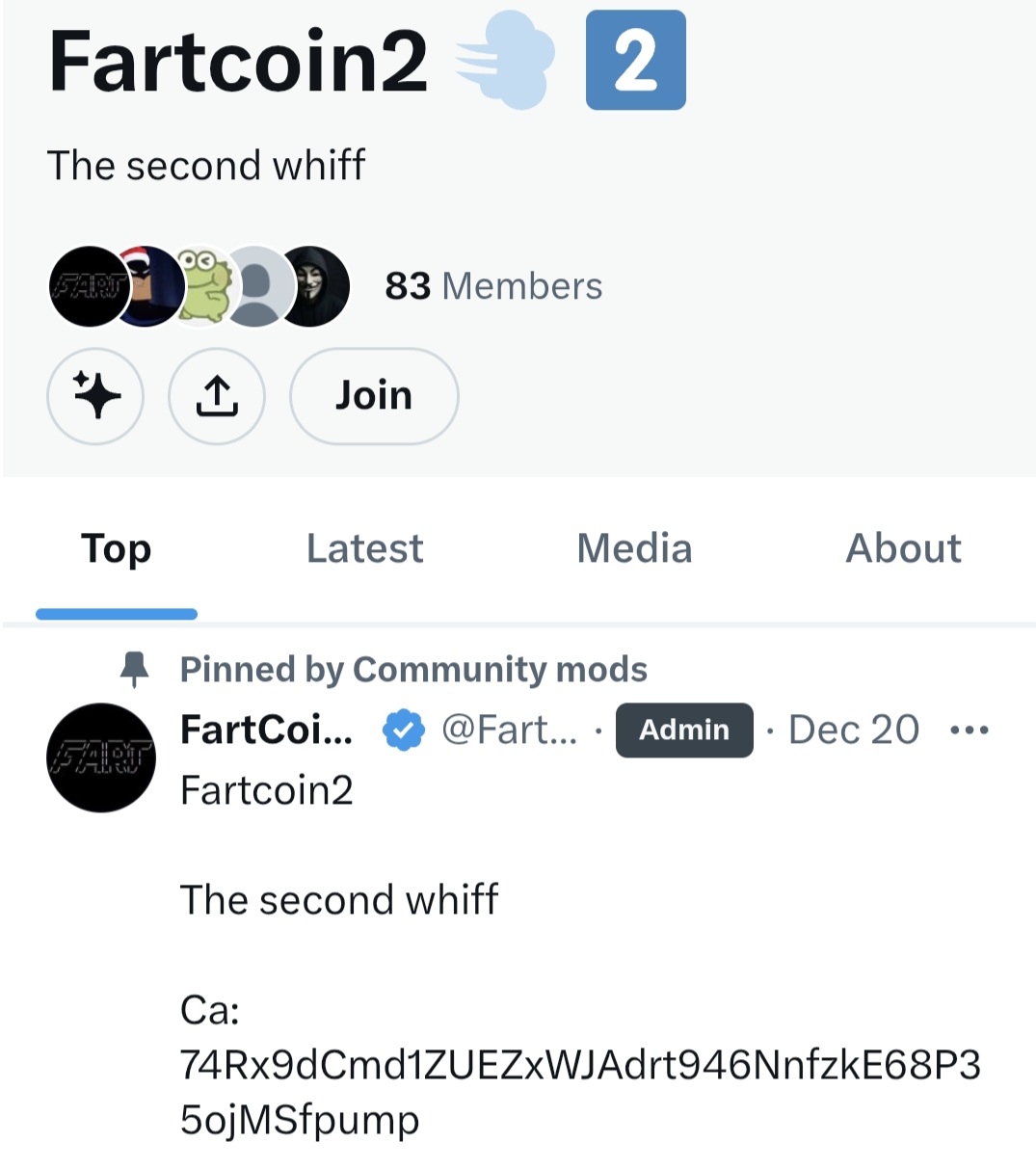Open the post's more-options ellipsis menu
The image size is (1036, 1169).
tap(970, 730)
